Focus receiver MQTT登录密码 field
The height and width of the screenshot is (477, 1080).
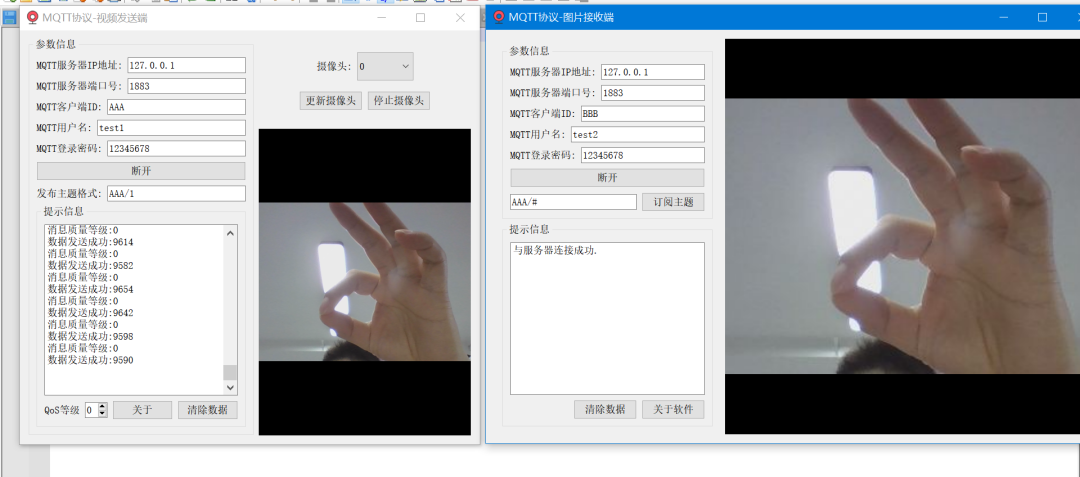pyautogui.click(x=643, y=155)
